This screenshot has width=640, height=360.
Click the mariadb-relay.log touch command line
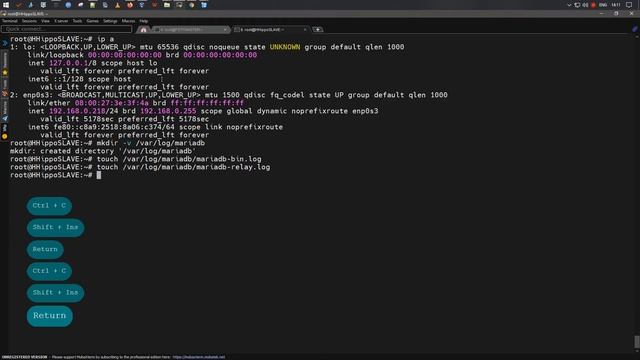point(140,167)
